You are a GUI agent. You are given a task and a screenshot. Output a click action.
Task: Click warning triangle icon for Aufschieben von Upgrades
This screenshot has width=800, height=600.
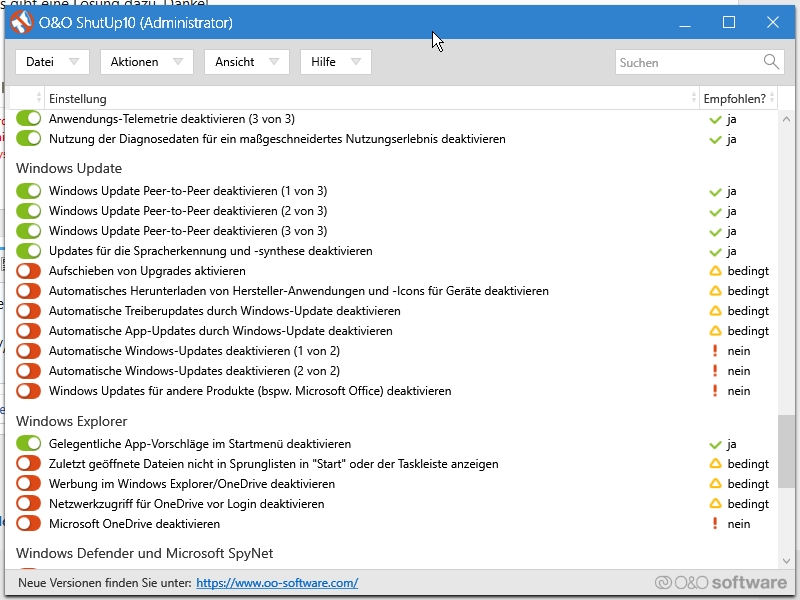[715, 271]
